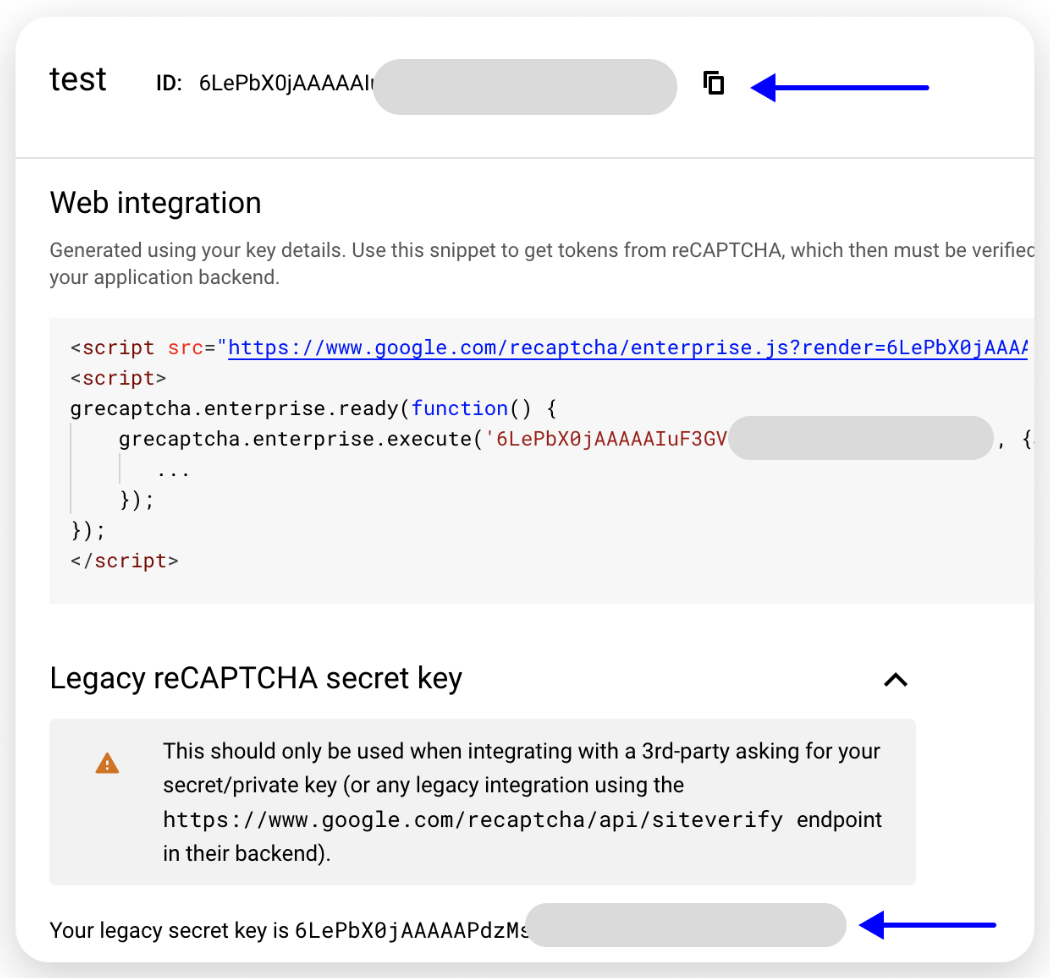Click the 'Generated using your key details' description
The width and height of the screenshot is (1050, 978).
(542, 263)
